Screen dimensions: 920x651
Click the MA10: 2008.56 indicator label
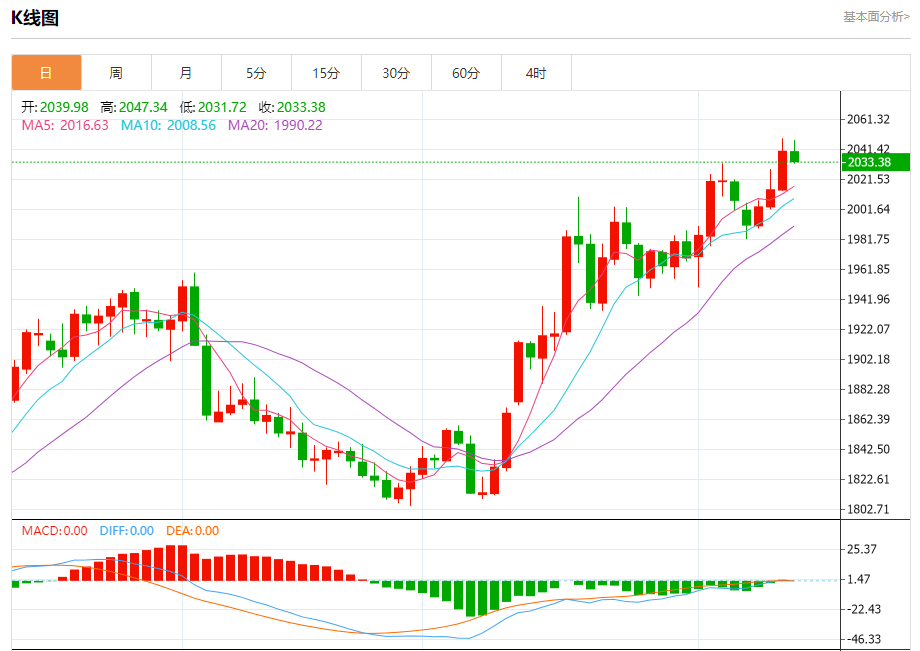point(168,125)
